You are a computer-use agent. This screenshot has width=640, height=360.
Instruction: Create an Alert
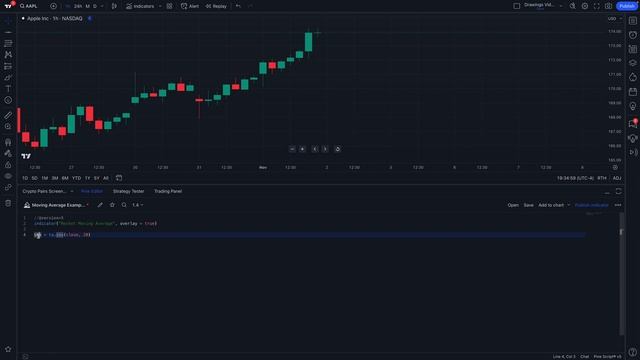190,6
